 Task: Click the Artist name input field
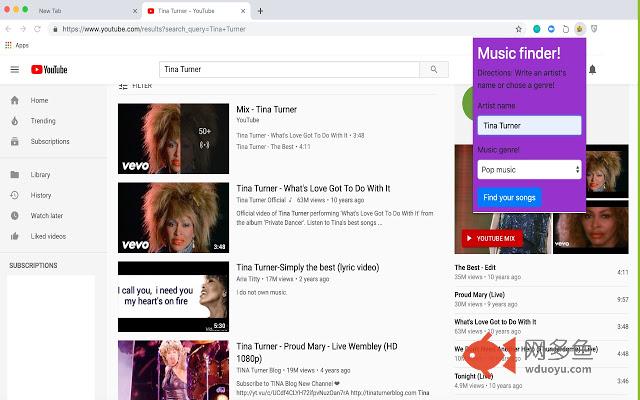point(529,125)
